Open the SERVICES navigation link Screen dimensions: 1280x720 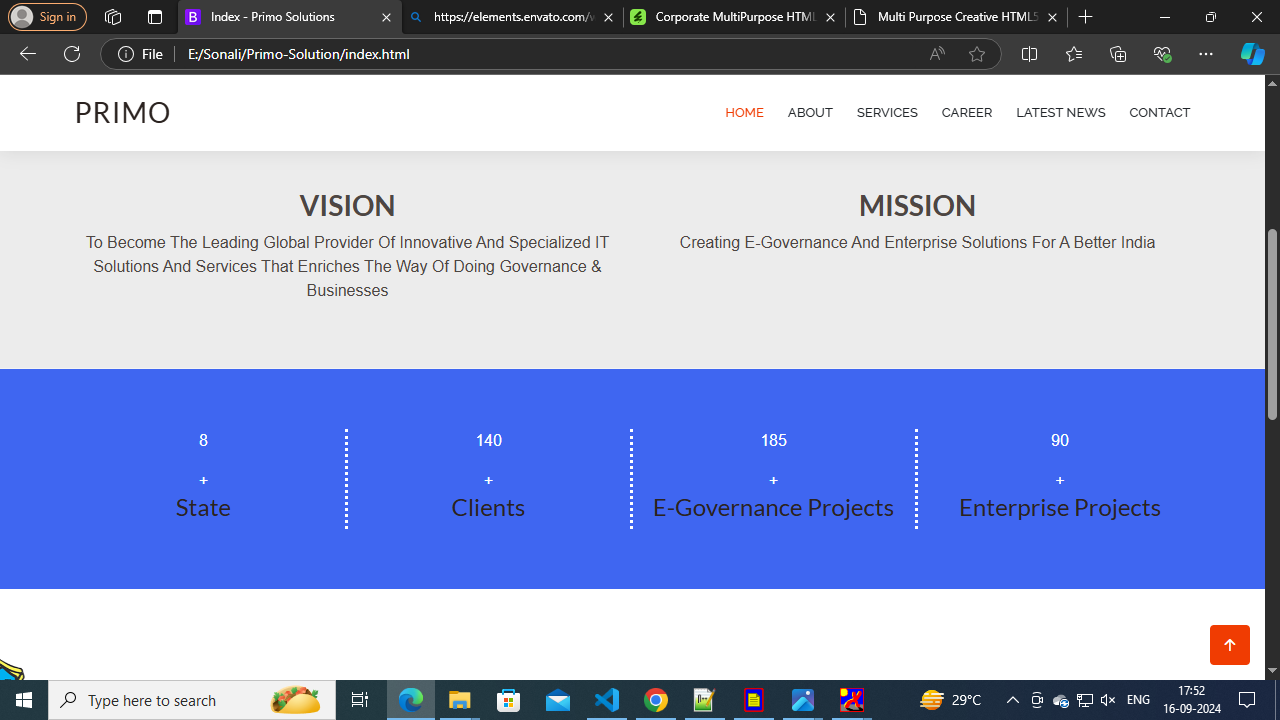(886, 113)
